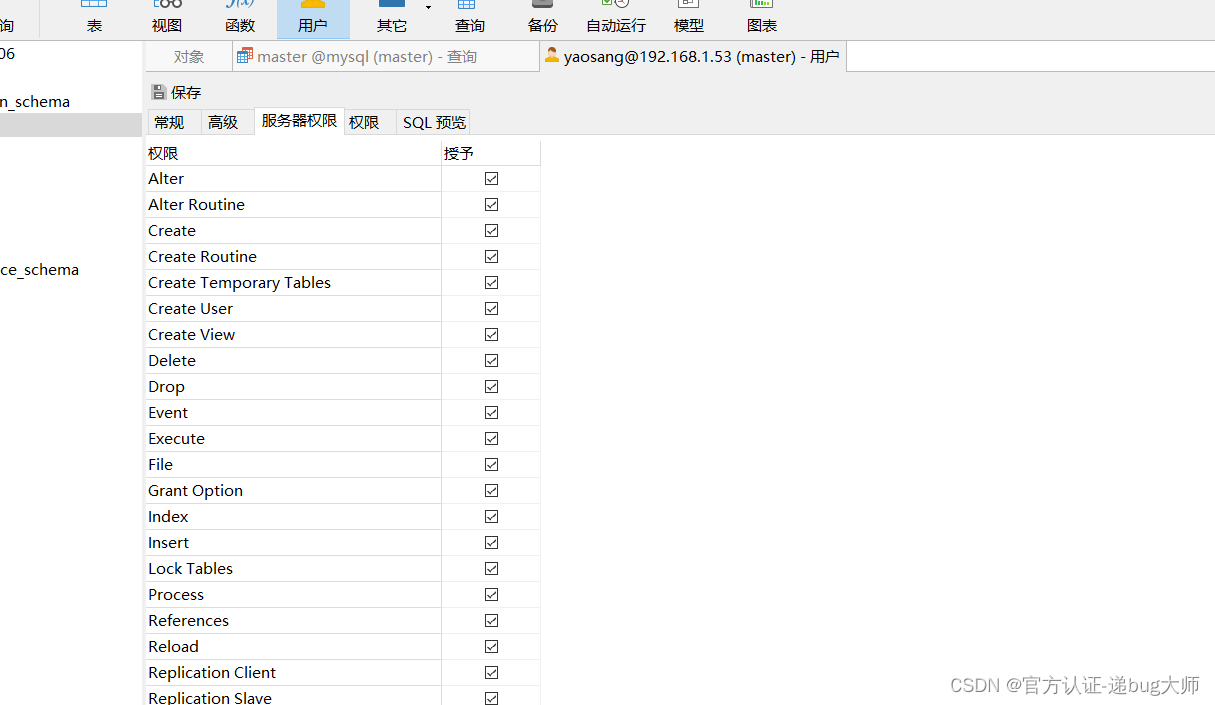This screenshot has width=1215, height=705.
Task: Open the 其它 (Others) toolbar icon
Action: click(392, 18)
